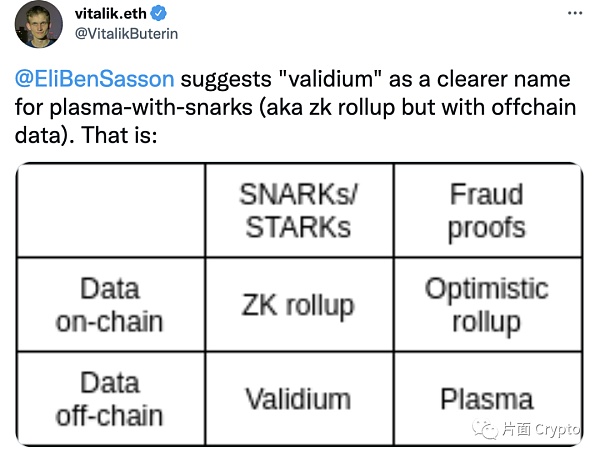
Task: Select the "Optimistic rollup" cell
Action: click(486, 305)
